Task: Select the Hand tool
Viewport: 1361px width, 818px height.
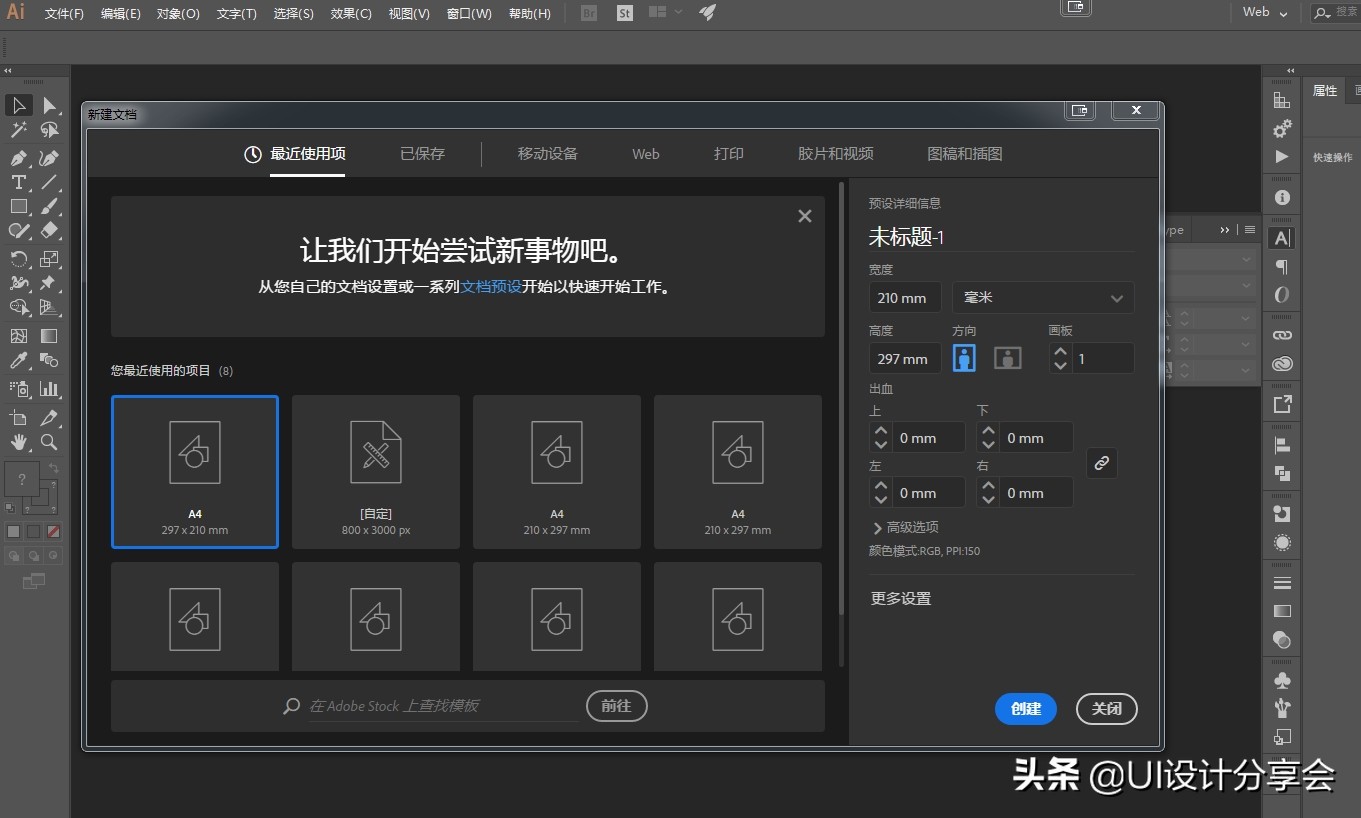Action: (x=18, y=442)
